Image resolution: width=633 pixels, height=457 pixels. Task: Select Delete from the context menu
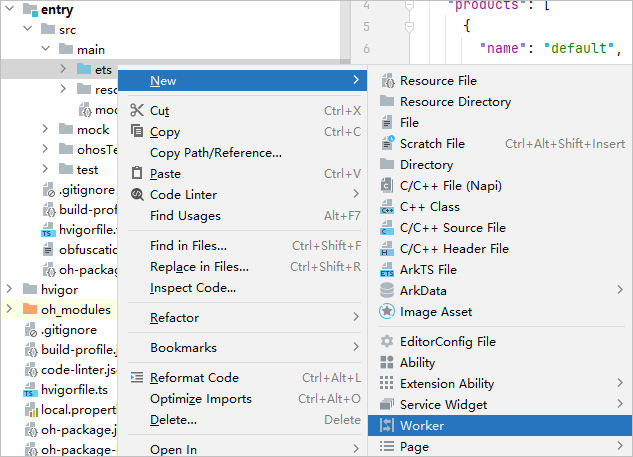(x=173, y=420)
